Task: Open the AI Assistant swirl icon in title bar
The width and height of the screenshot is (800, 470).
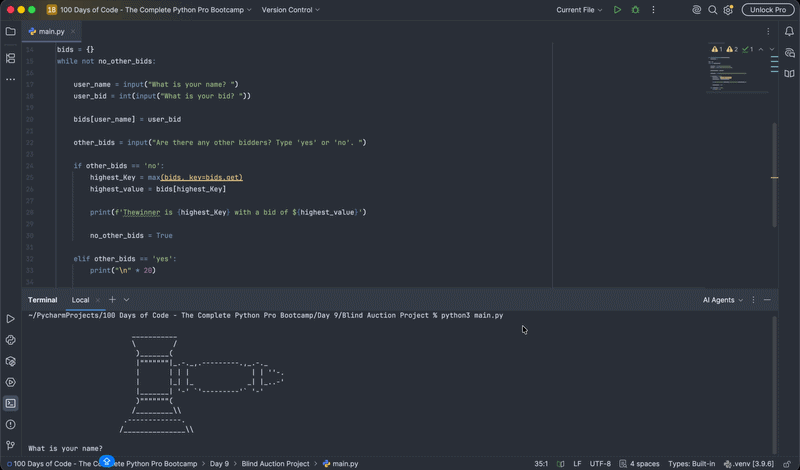Action: (x=696, y=10)
